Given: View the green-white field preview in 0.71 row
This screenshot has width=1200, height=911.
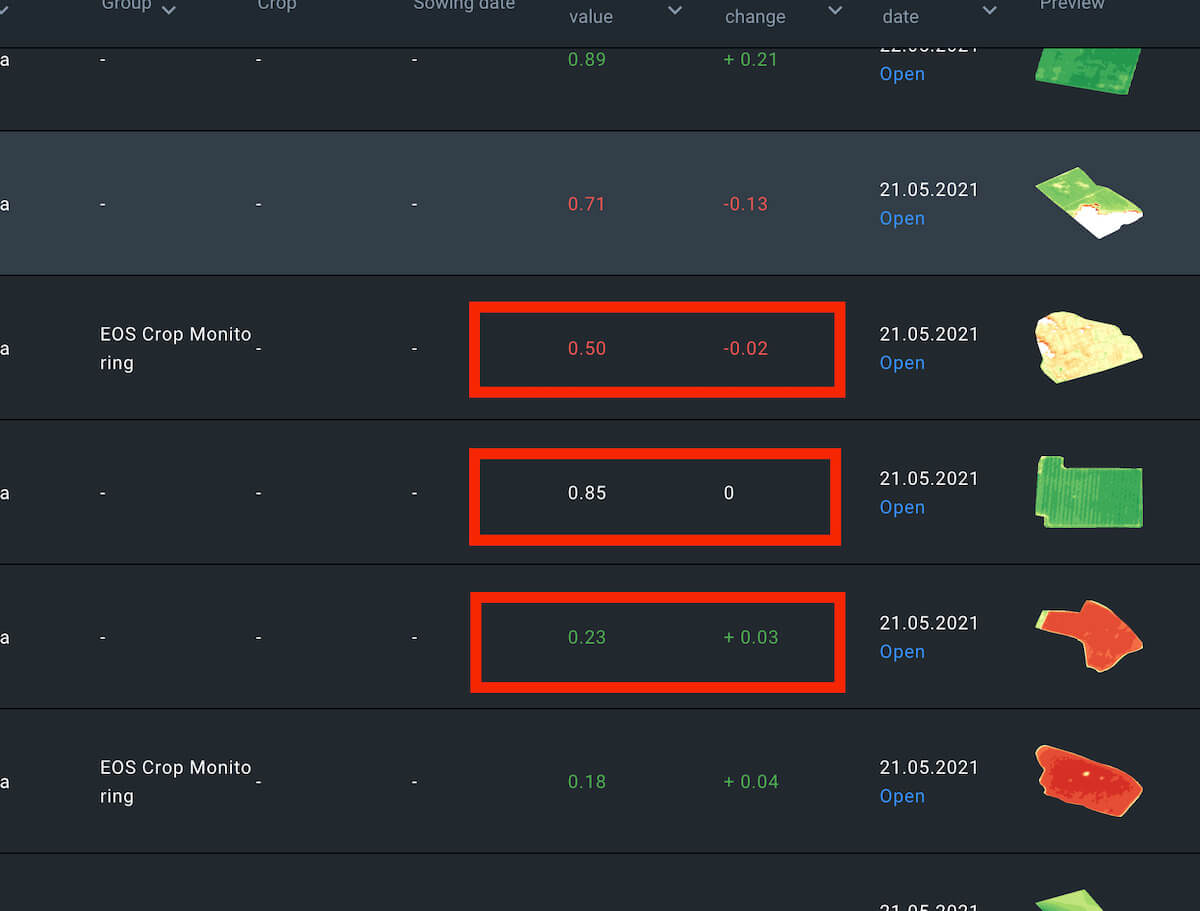Looking at the screenshot, I should pos(1088,203).
